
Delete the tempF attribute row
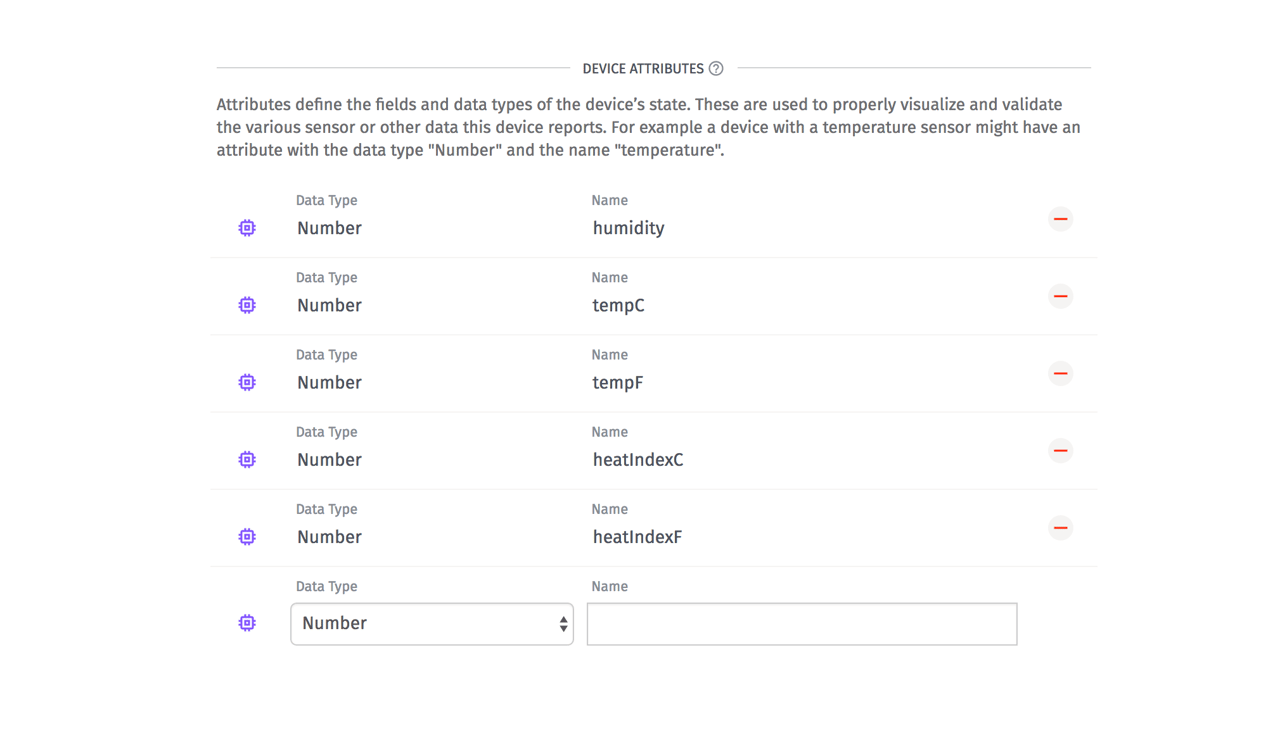1060,374
